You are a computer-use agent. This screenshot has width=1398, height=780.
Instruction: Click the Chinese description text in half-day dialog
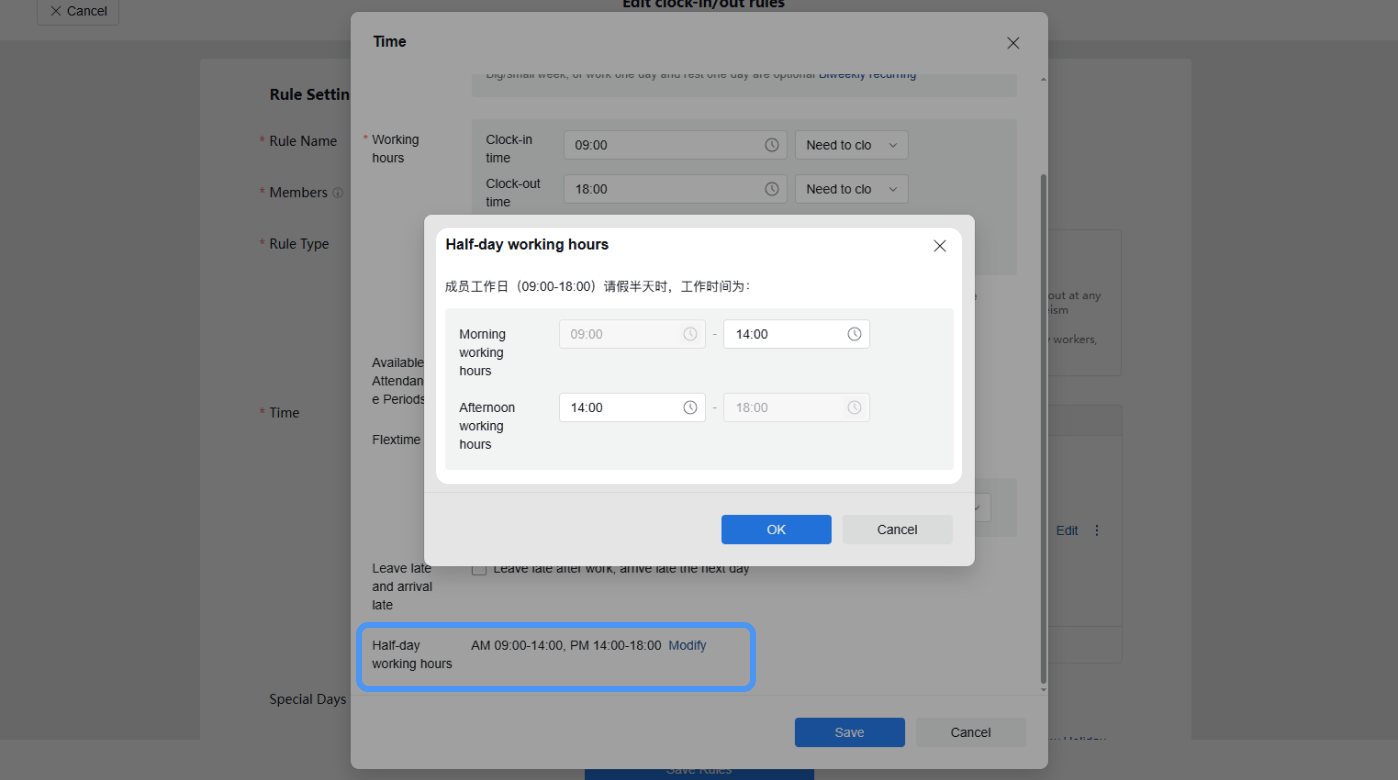tap(598, 287)
